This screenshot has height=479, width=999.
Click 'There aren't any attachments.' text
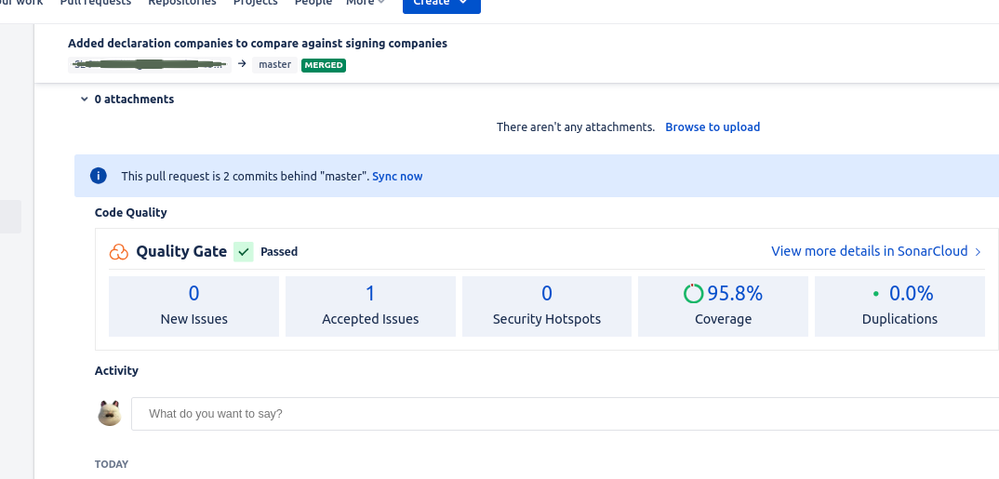575,127
